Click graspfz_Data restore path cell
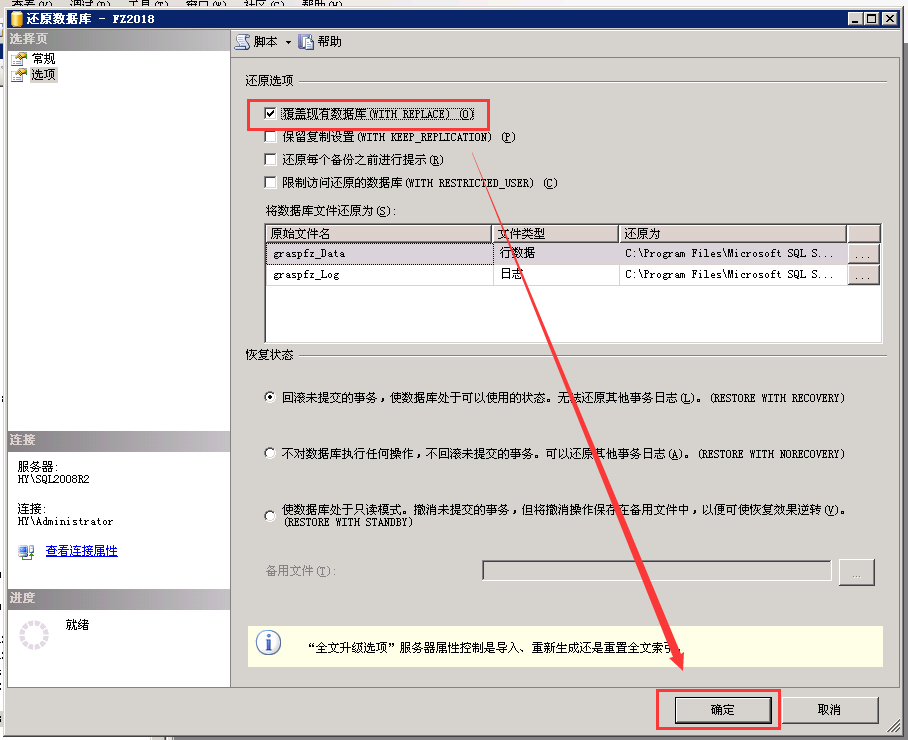The height and width of the screenshot is (740, 908). point(733,254)
